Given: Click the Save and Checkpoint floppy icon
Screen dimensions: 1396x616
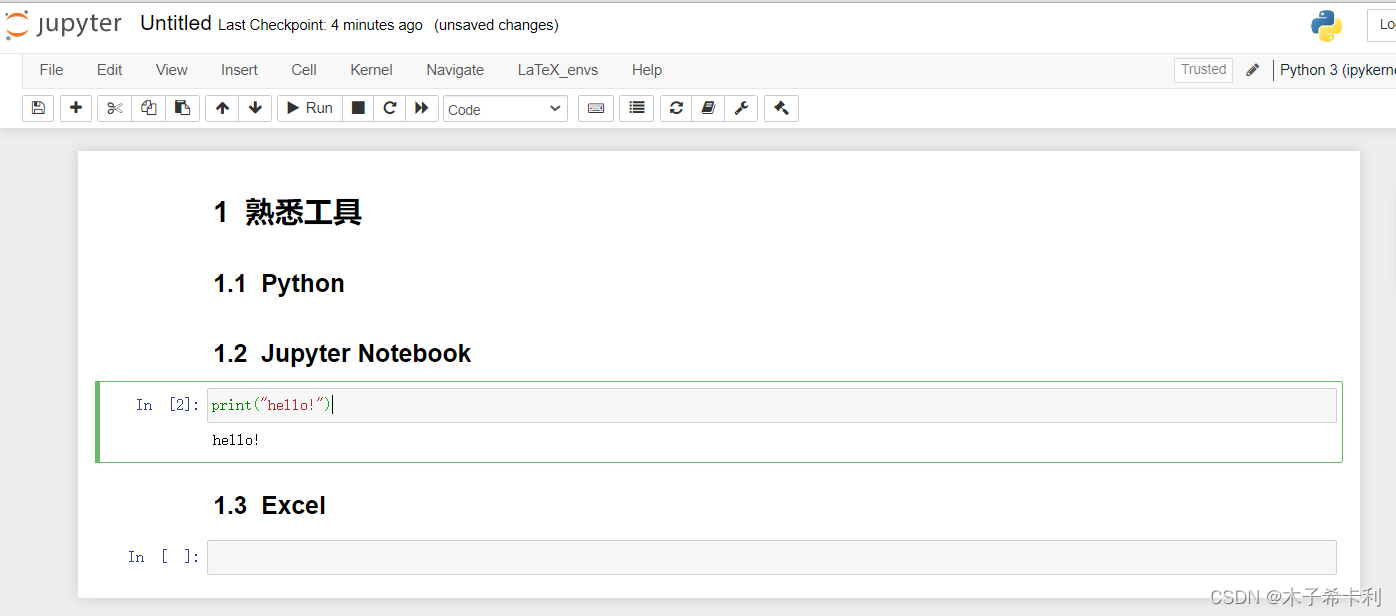Looking at the screenshot, I should (x=38, y=108).
